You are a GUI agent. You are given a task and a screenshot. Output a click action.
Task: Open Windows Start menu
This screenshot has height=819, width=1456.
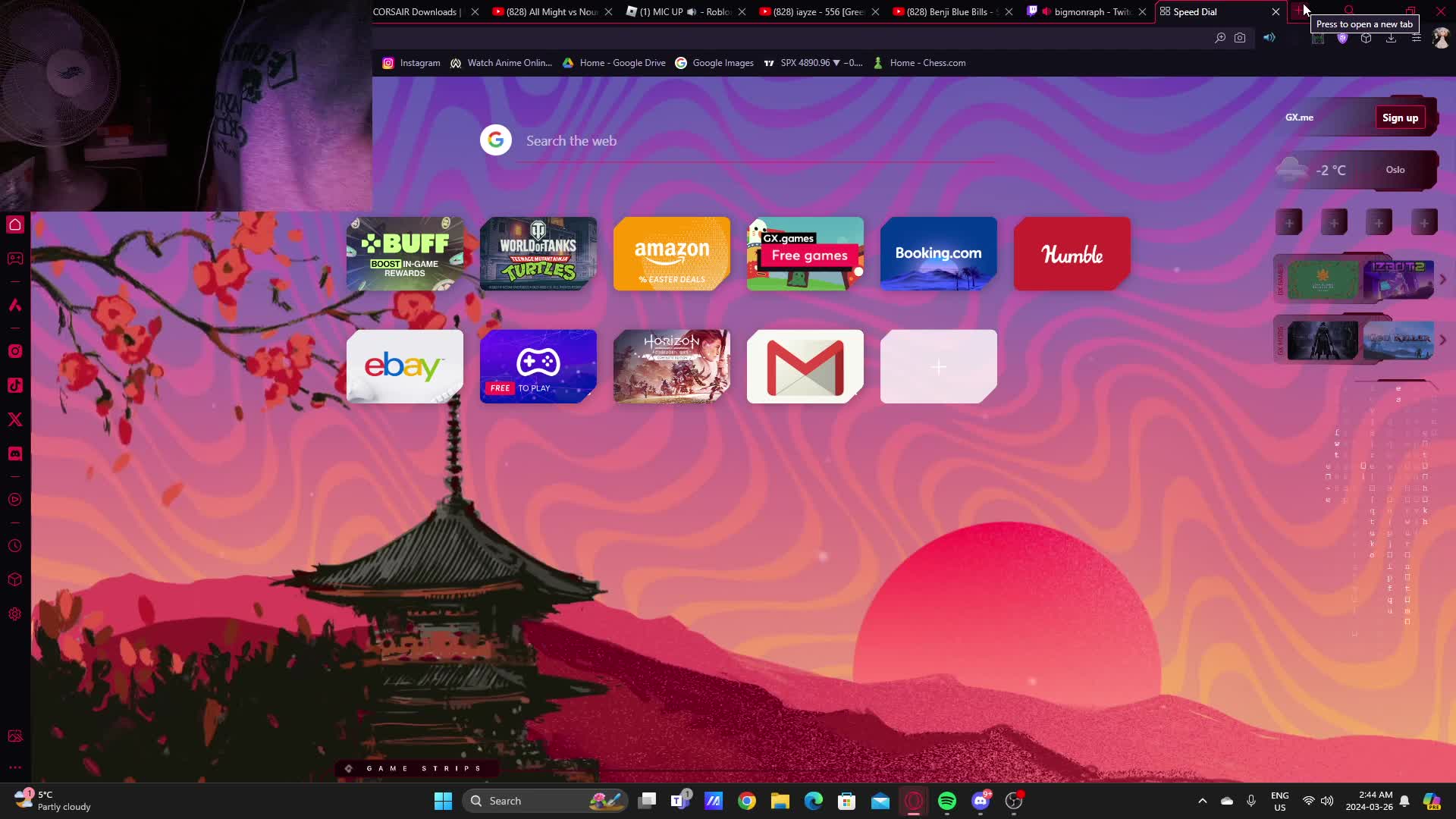pos(443,801)
